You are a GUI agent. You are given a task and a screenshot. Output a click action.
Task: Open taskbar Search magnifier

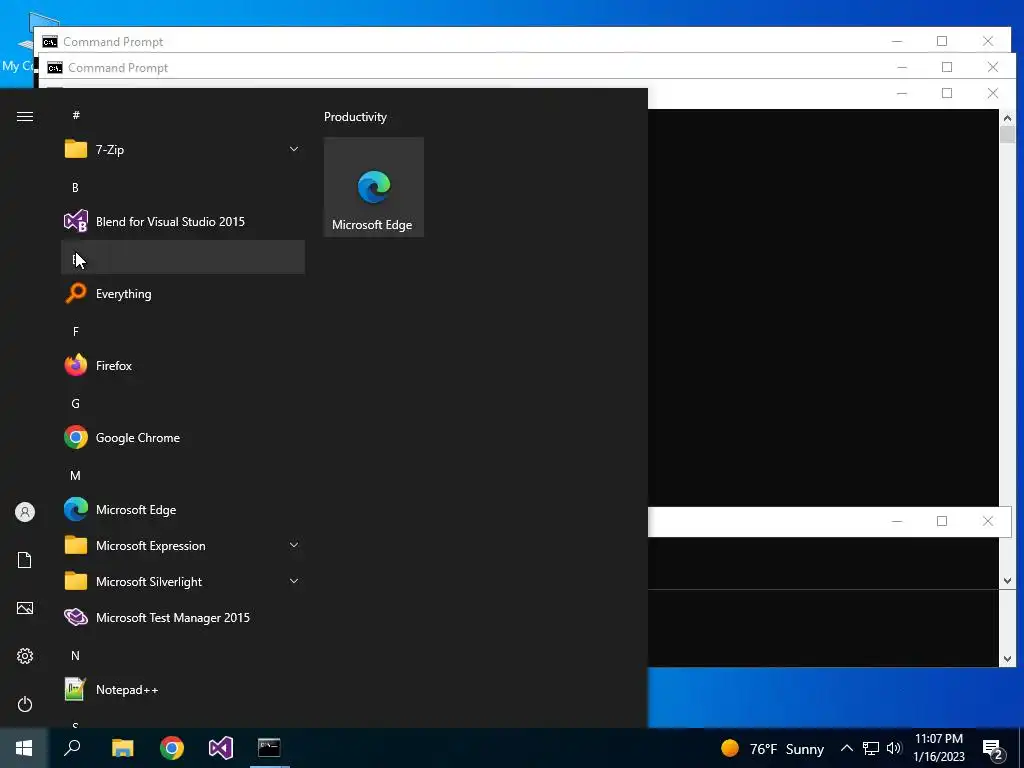coord(72,748)
